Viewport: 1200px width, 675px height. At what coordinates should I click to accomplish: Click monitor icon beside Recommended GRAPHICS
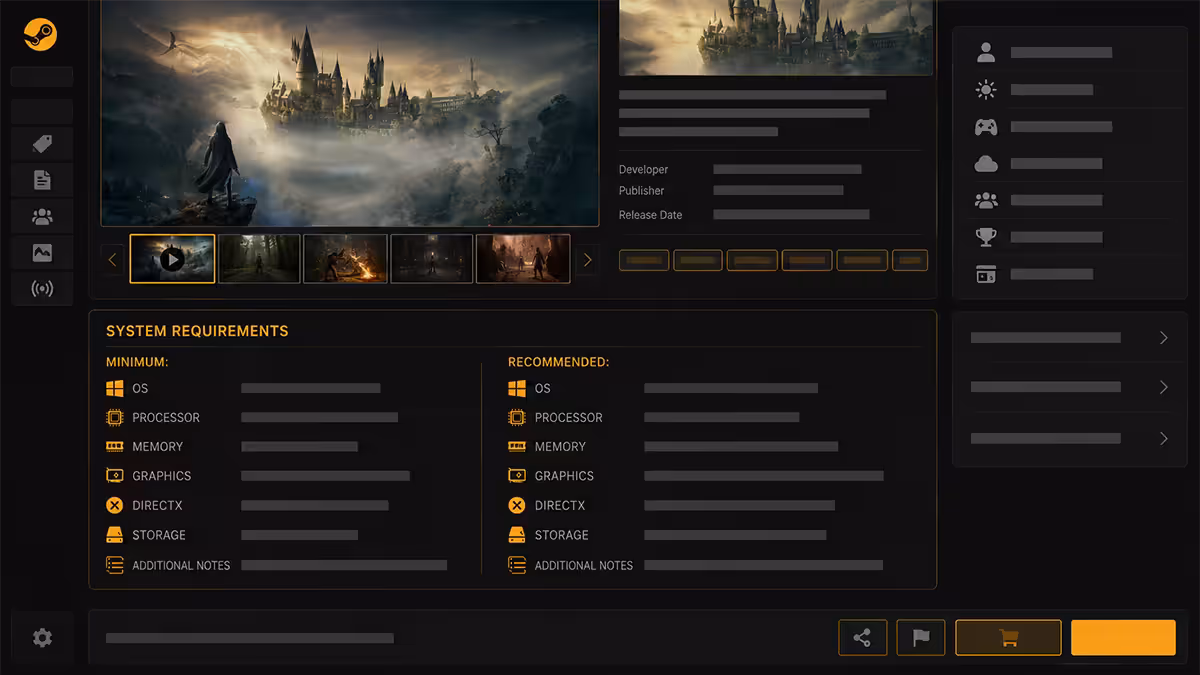[517, 476]
